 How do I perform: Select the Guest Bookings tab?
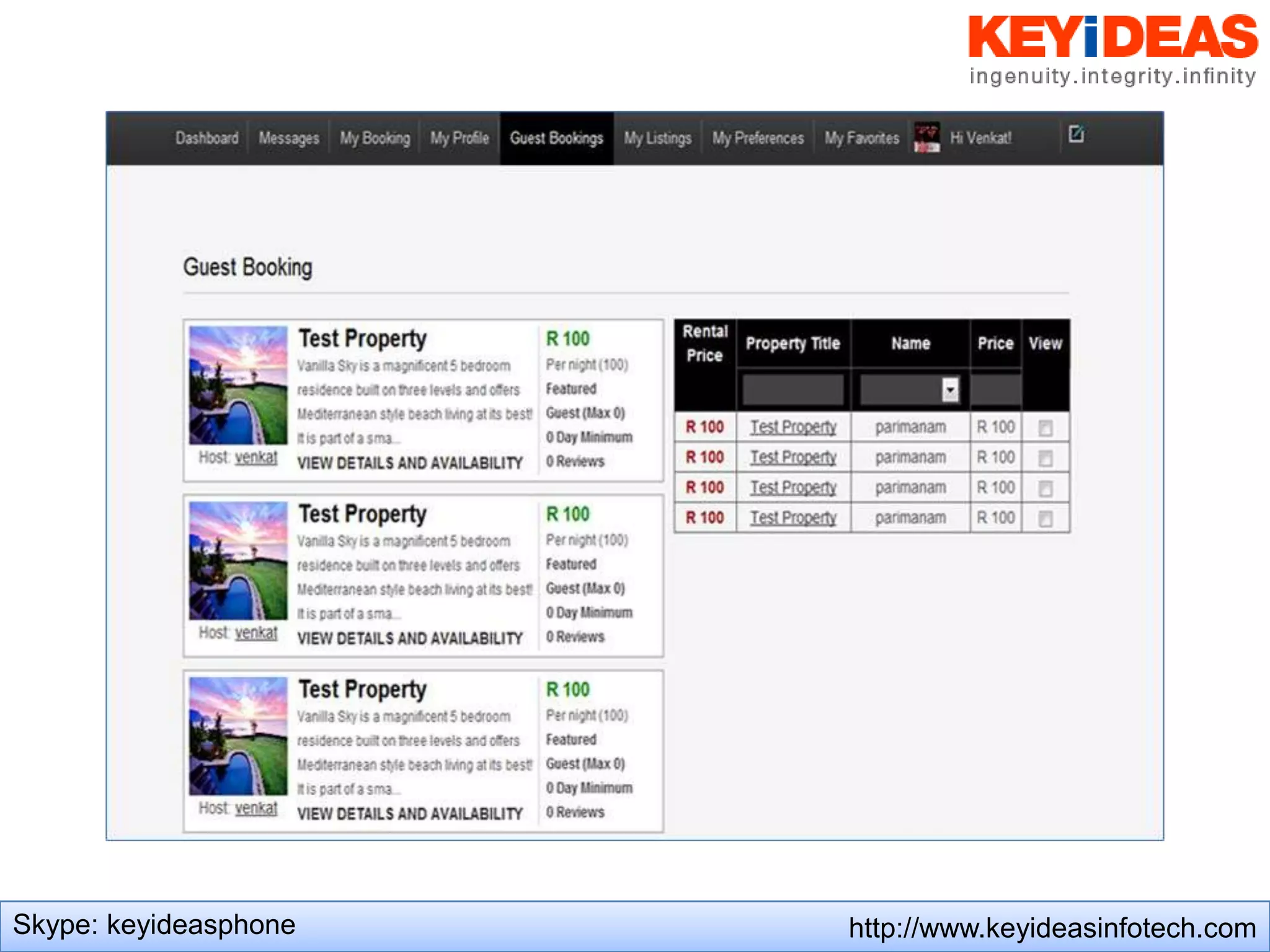(556, 138)
